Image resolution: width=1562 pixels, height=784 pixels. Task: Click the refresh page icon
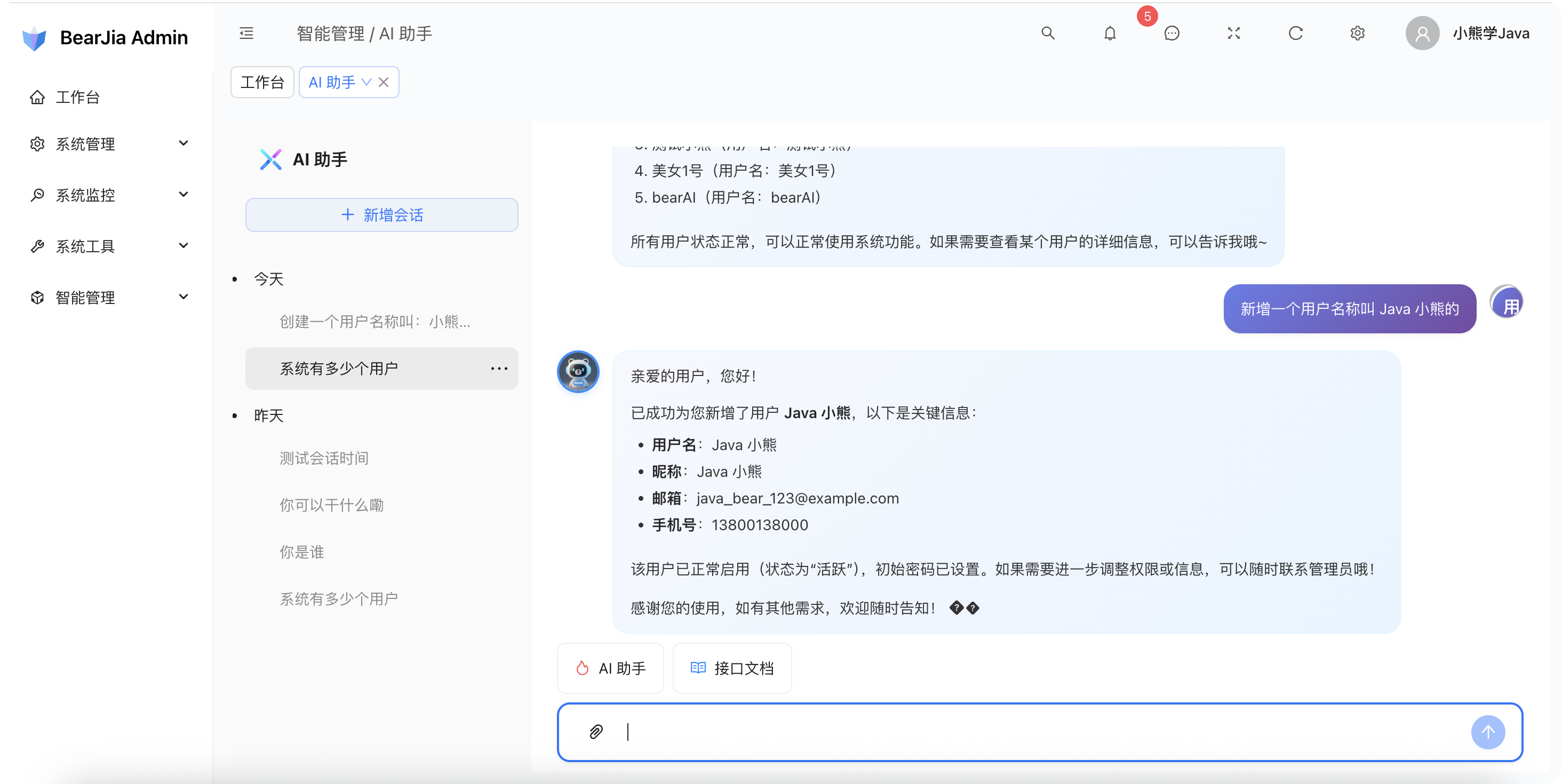tap(1295, 34)
